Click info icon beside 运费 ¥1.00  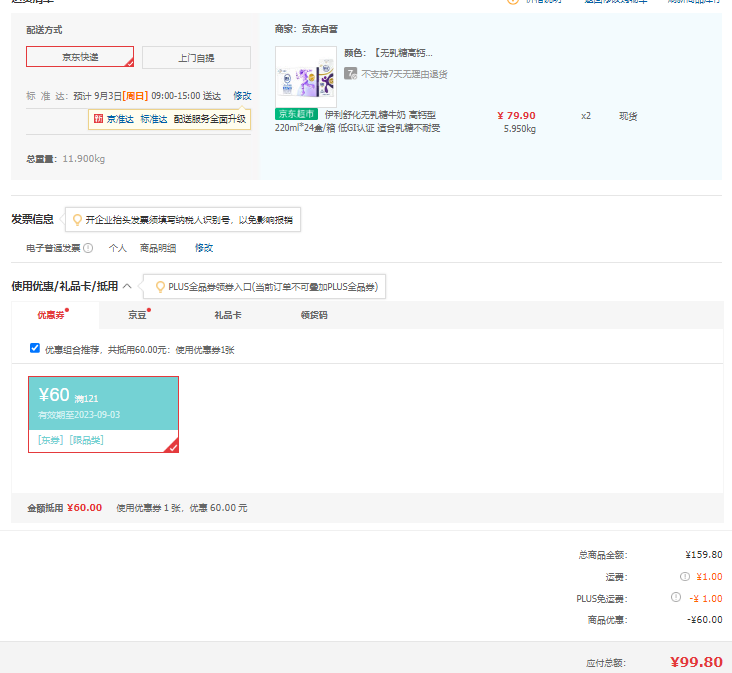(685, 576)
